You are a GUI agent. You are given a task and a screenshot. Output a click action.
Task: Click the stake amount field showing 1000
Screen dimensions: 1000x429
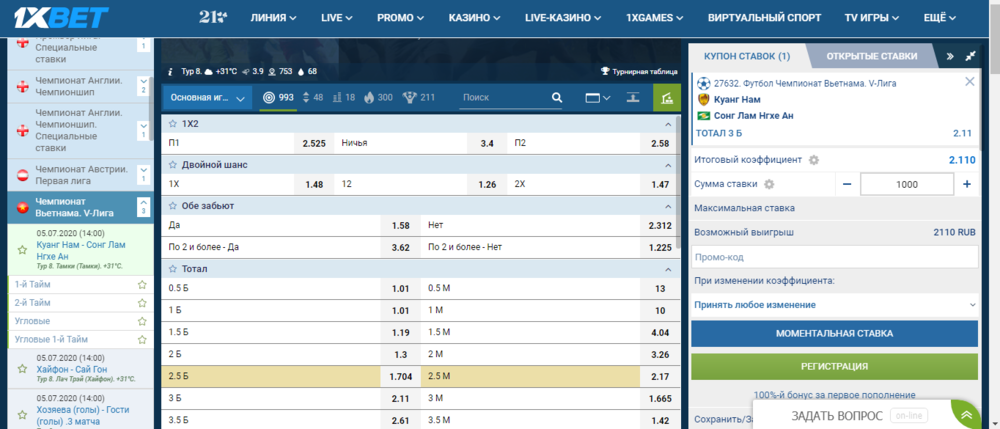pos(906,184)
